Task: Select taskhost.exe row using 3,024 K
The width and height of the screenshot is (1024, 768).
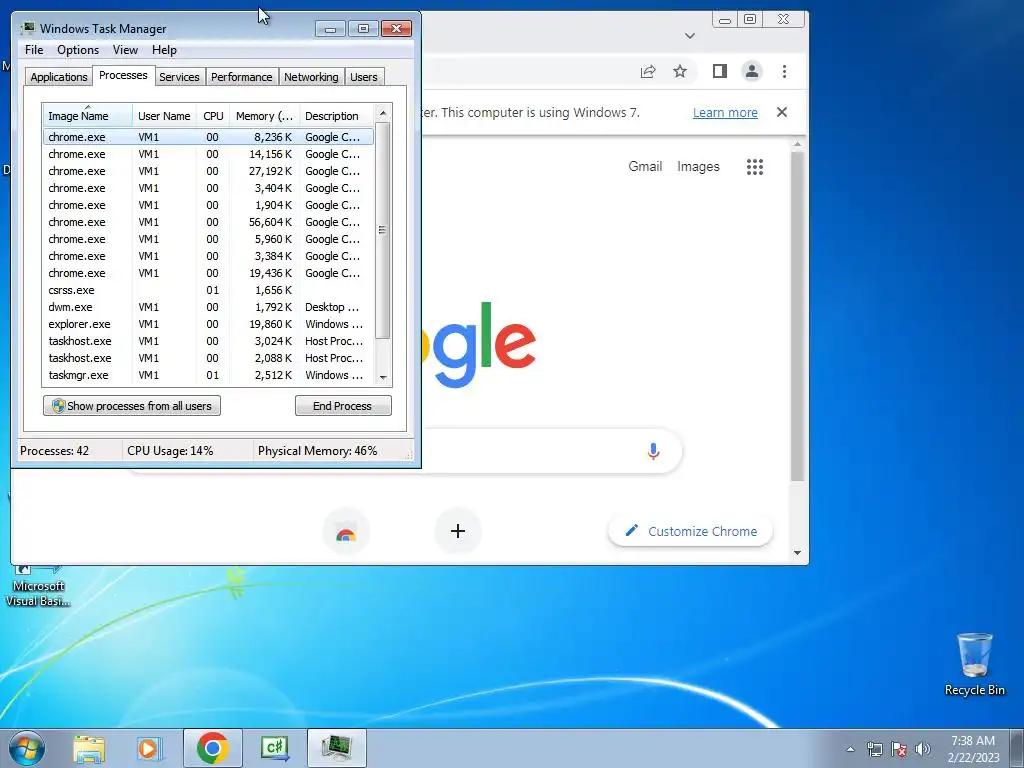Action: (208, 341)
